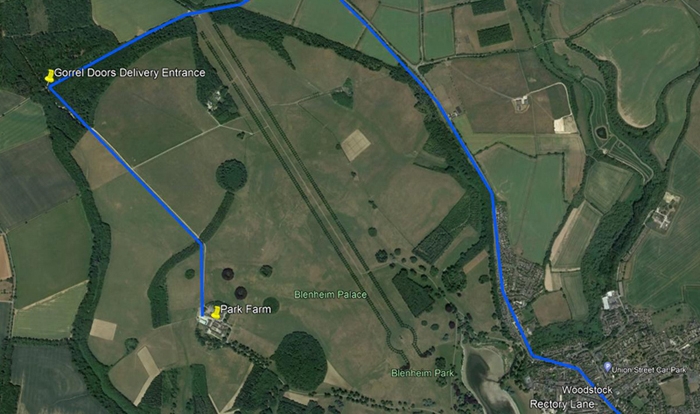Select the round tree clump atop the curved tree belt

(232, 175)
